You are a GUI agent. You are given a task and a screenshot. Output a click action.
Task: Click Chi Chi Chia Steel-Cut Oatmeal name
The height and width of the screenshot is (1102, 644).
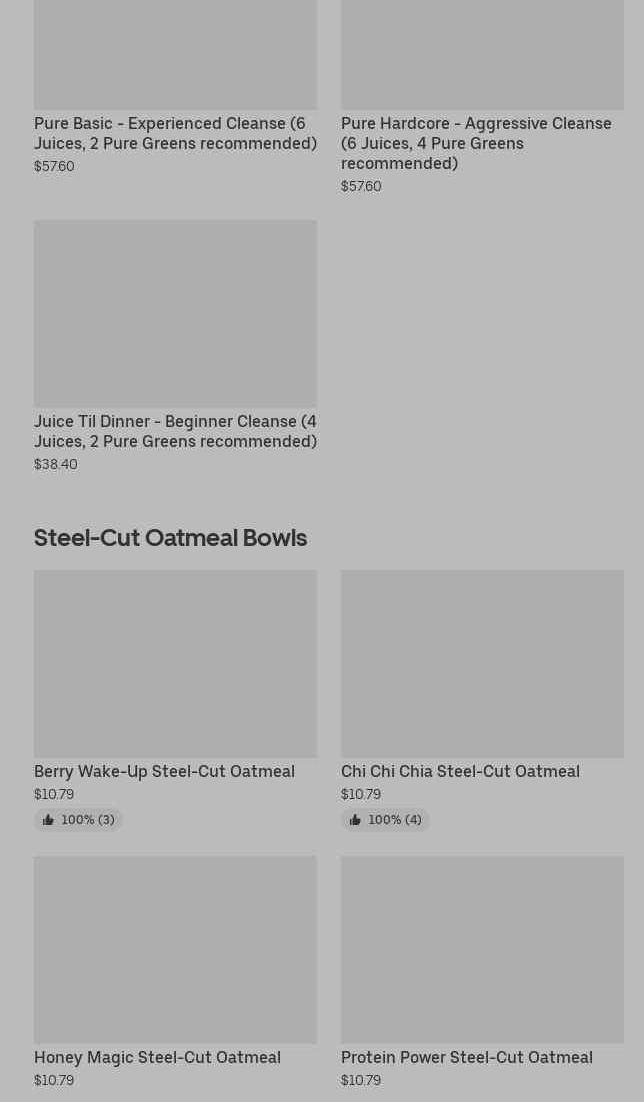tap(460, 771)
